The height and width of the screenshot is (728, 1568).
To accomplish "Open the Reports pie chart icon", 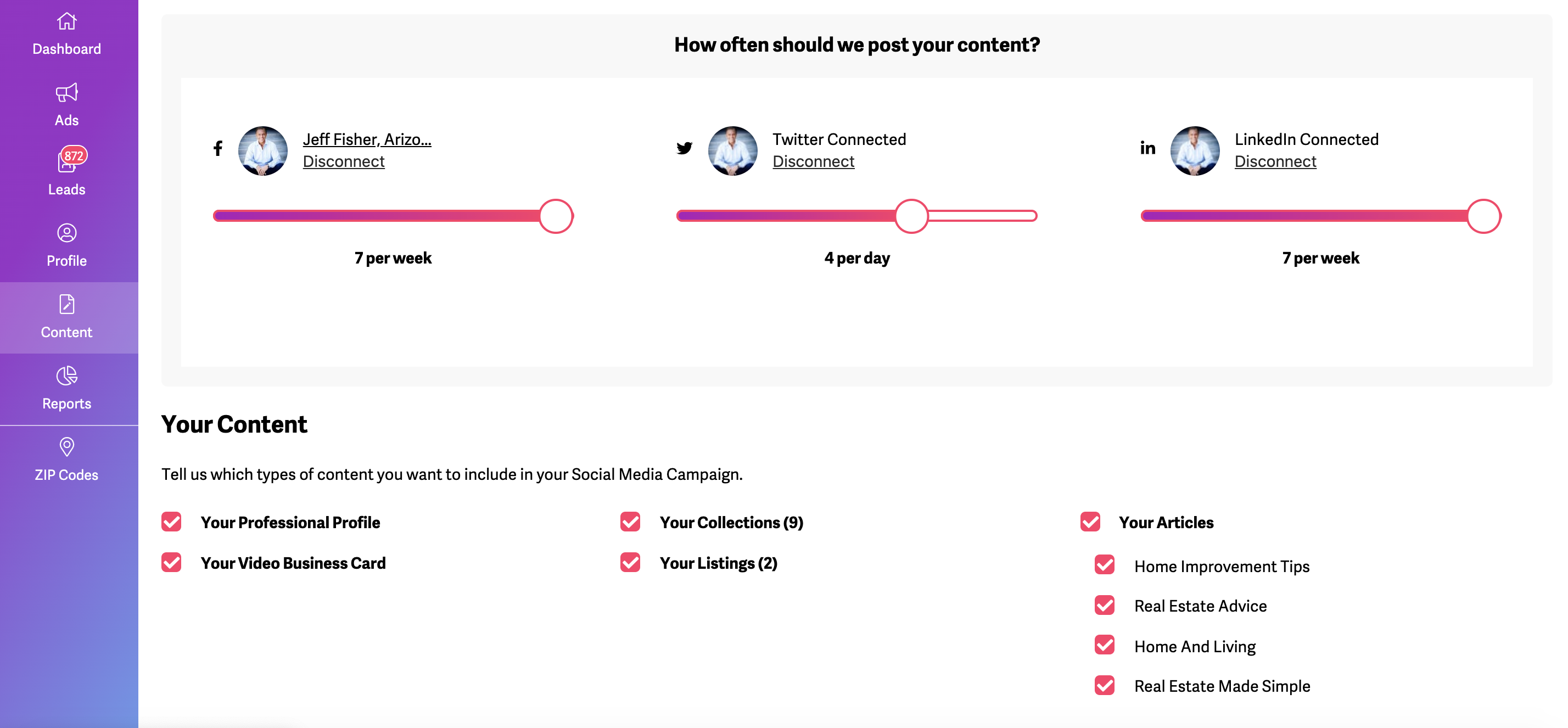I will coord(66,376).
